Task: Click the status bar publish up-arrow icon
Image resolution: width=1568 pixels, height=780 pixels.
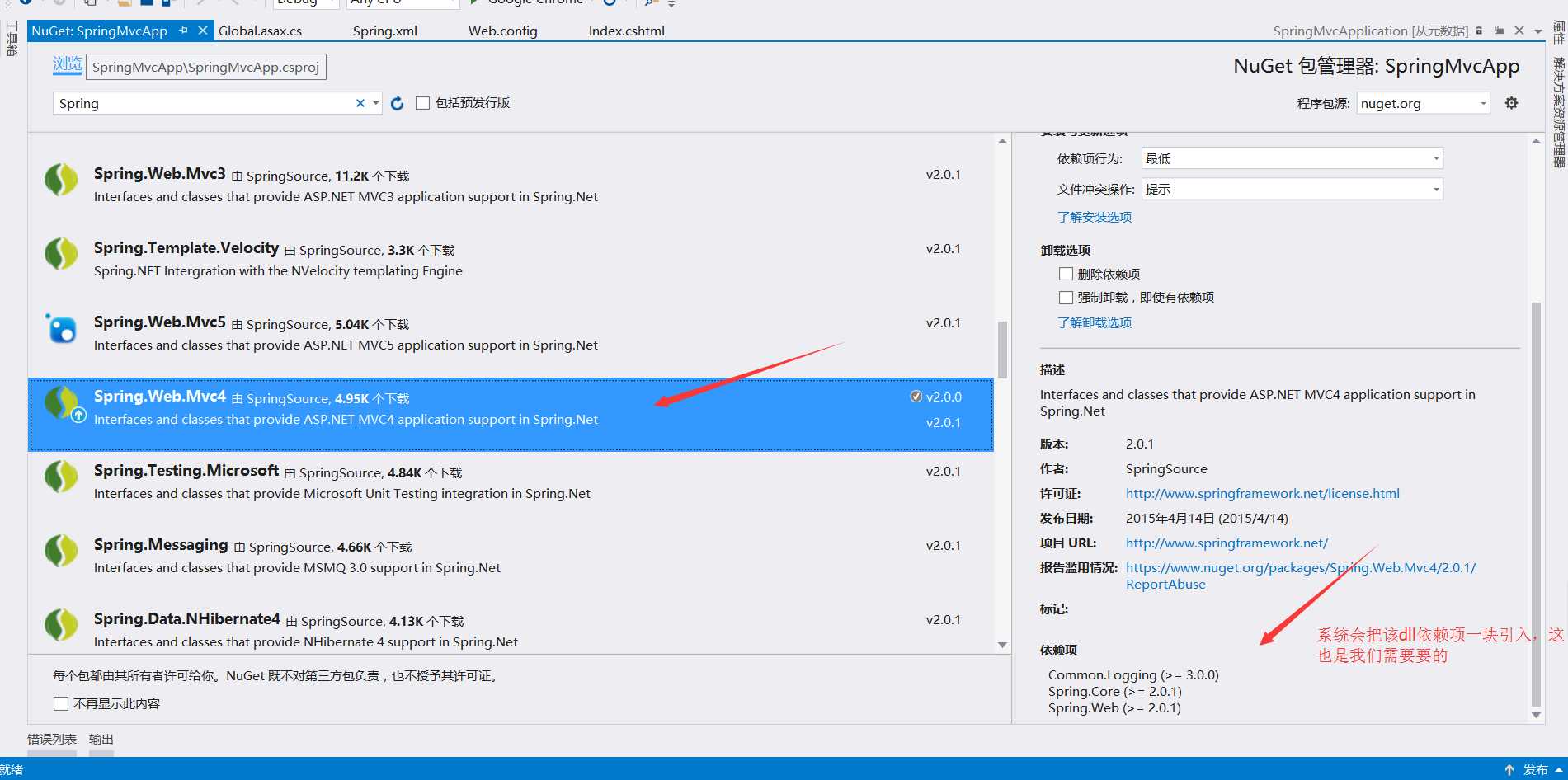Action: click(x=1509, y=769)
